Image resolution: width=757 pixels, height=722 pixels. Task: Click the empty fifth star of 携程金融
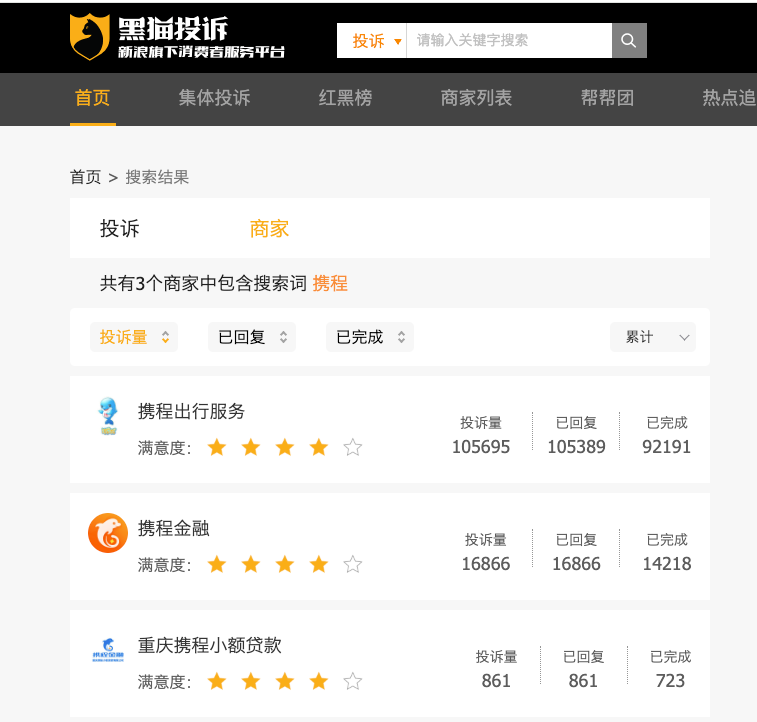[x=353, y=564]
